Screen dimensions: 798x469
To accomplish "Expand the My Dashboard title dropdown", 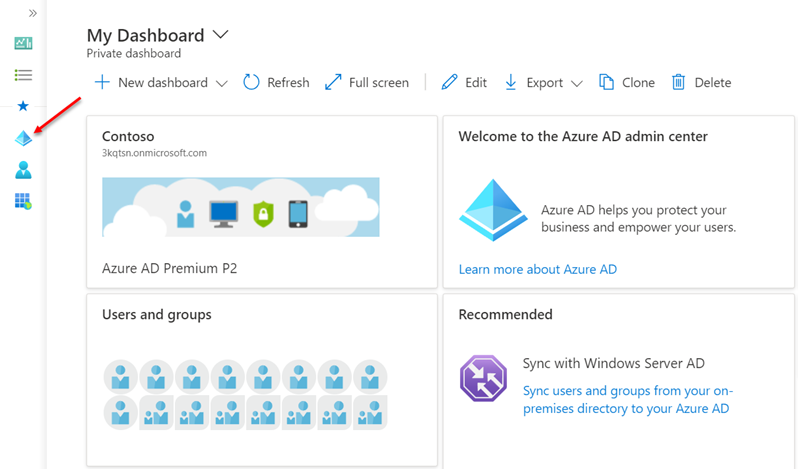I will point(220,35).
